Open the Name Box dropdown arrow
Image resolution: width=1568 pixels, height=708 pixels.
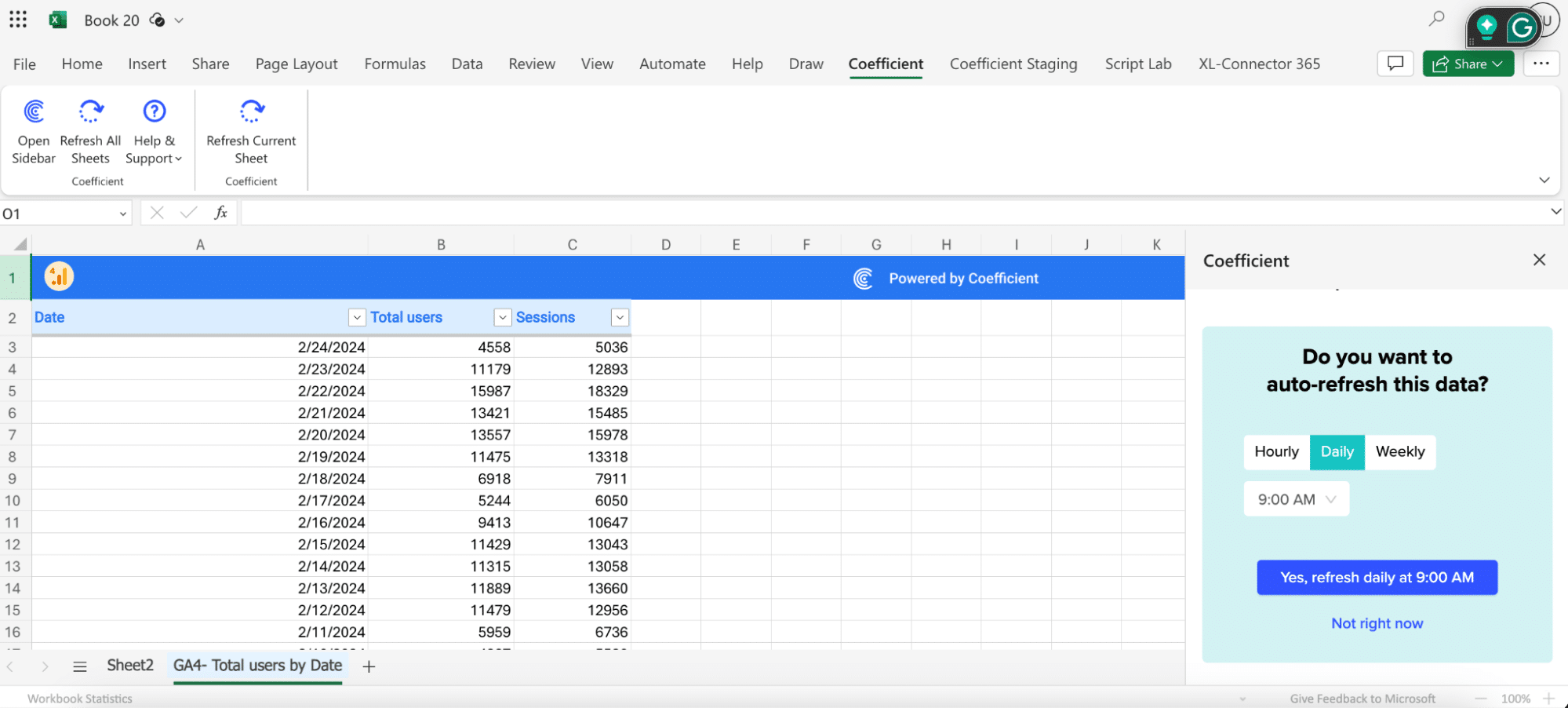123,213
